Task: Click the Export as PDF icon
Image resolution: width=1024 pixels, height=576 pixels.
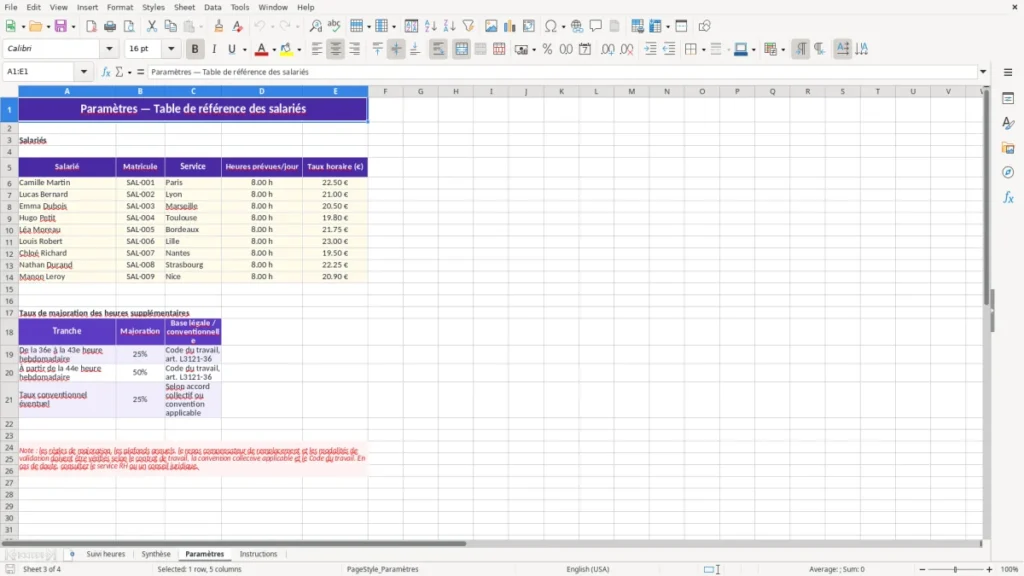Action: [x=91, y=26]
